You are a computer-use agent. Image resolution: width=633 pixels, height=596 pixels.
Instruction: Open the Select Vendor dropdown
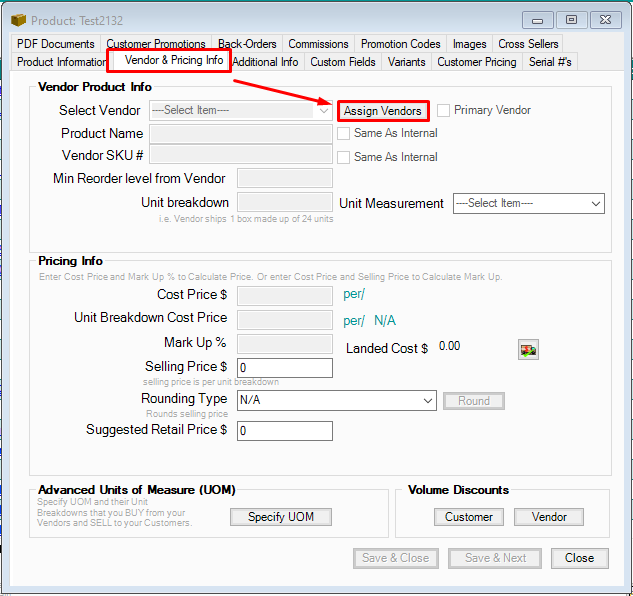(240, 111)
